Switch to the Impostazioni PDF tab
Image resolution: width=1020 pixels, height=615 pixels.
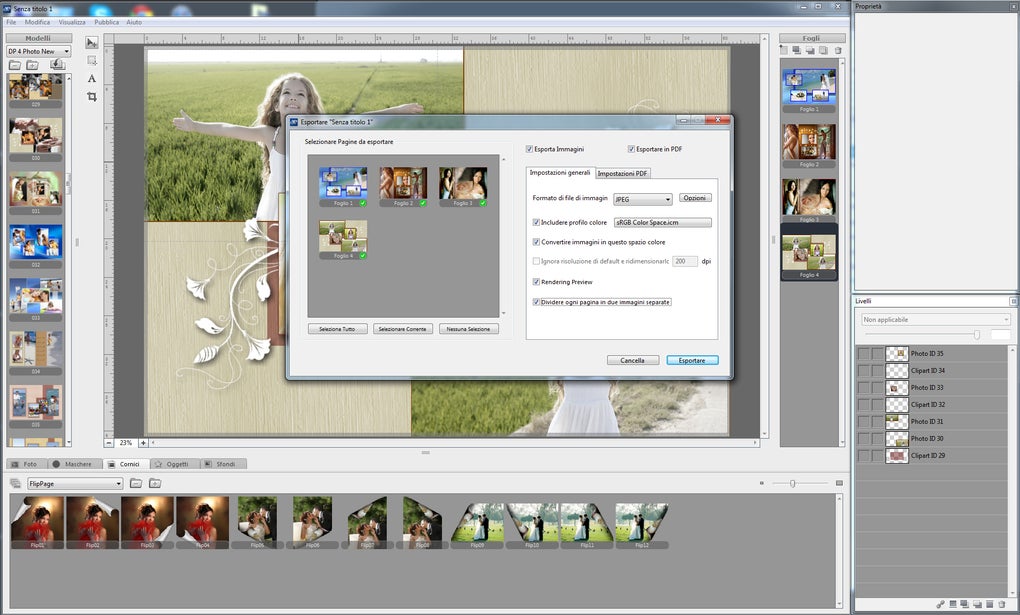tap(623, 173)
